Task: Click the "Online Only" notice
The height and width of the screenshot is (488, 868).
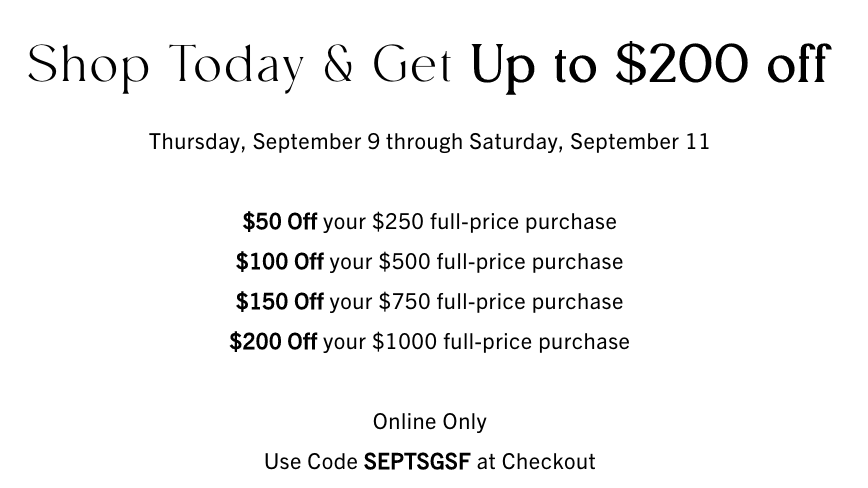Action: coord(430,422)
